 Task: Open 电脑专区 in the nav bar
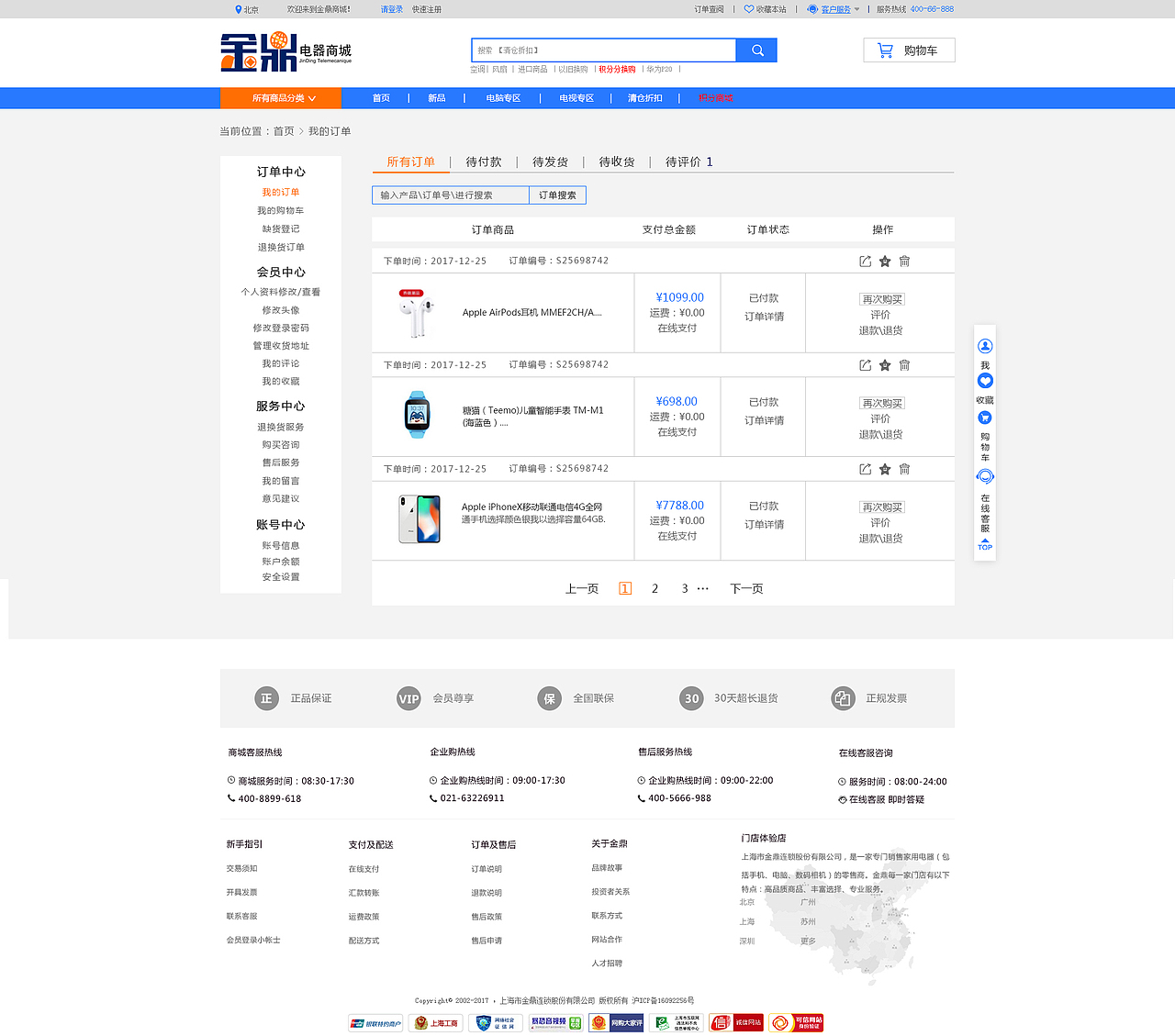[x=503, y=98]
